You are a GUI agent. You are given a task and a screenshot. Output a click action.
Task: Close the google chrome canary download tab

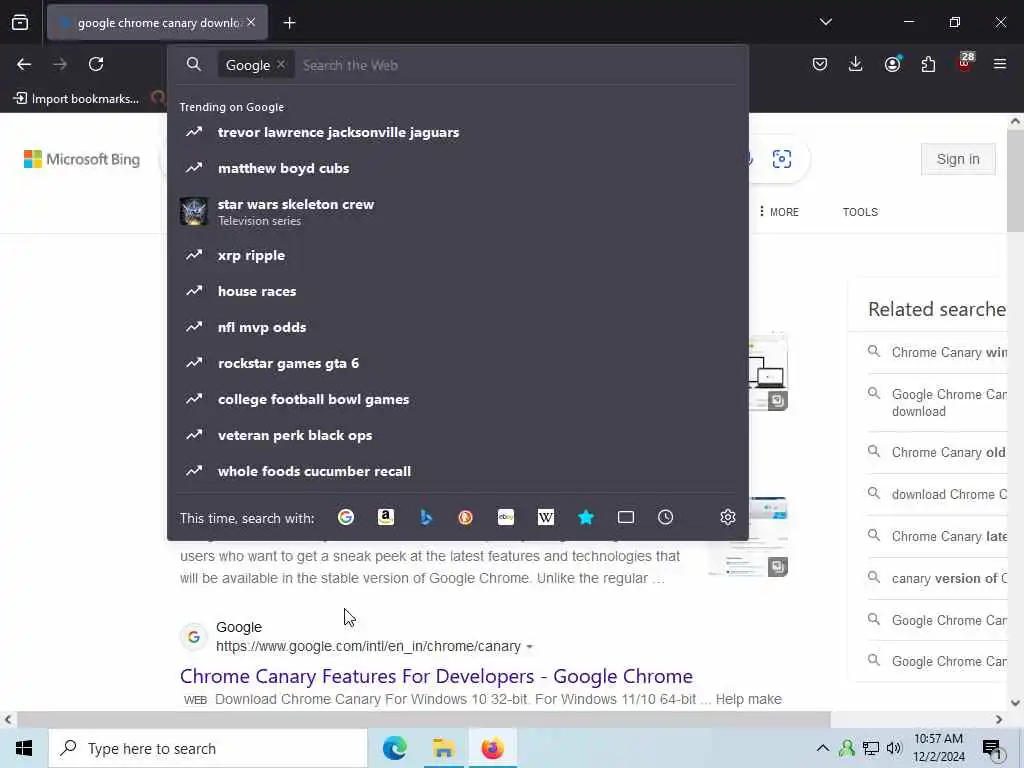click(x=251, y=22)
